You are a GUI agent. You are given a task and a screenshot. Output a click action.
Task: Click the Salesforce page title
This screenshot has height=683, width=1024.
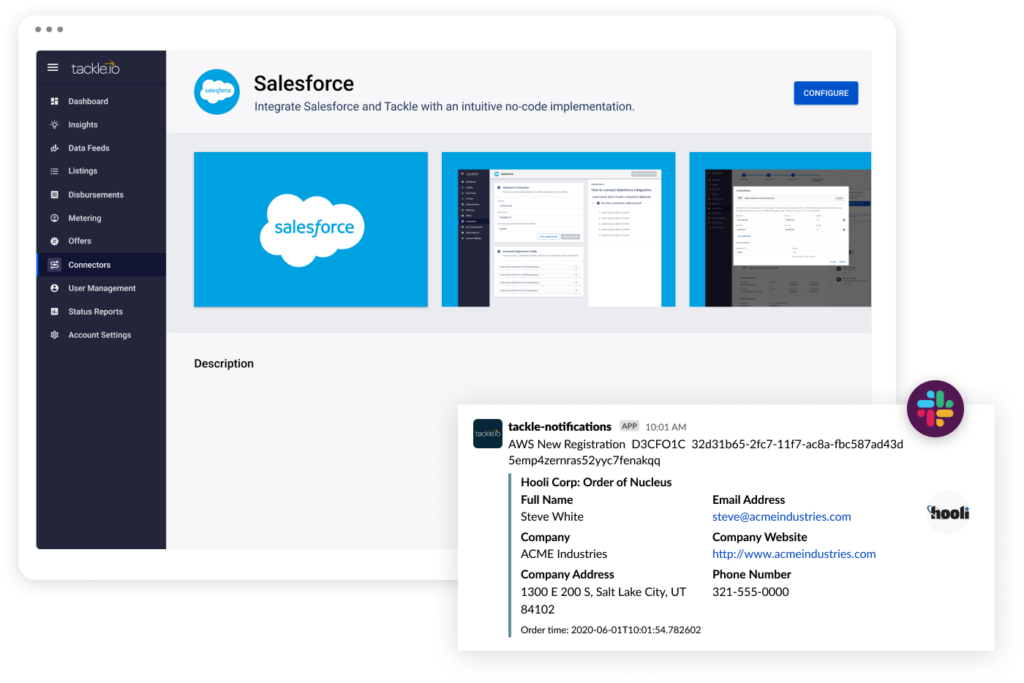click(x=304, y=84)
